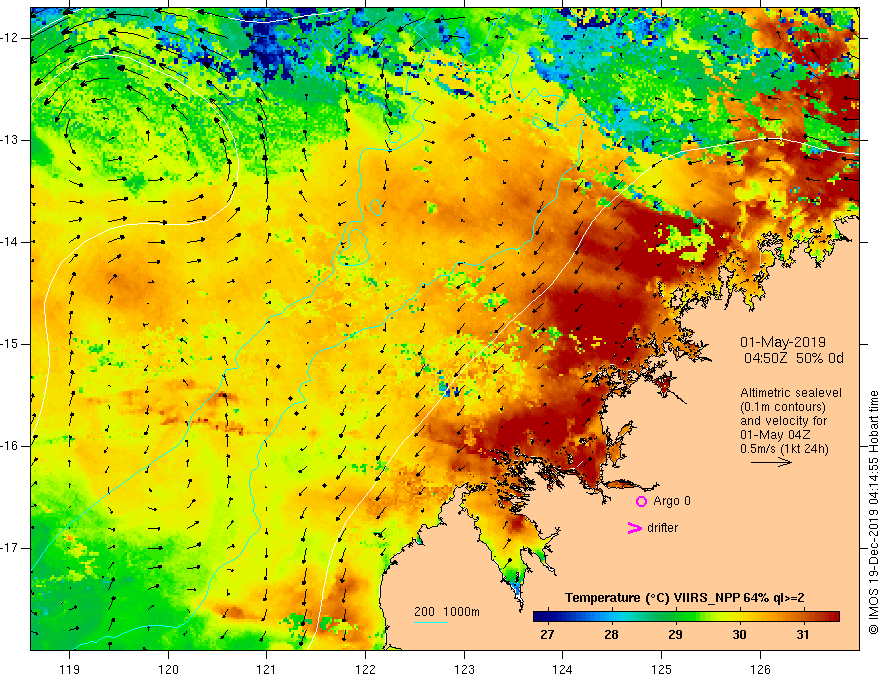Screen dimensions: 880x680
Task: Click the 'and velocity for' text line
Action: [x=783, y=421]
